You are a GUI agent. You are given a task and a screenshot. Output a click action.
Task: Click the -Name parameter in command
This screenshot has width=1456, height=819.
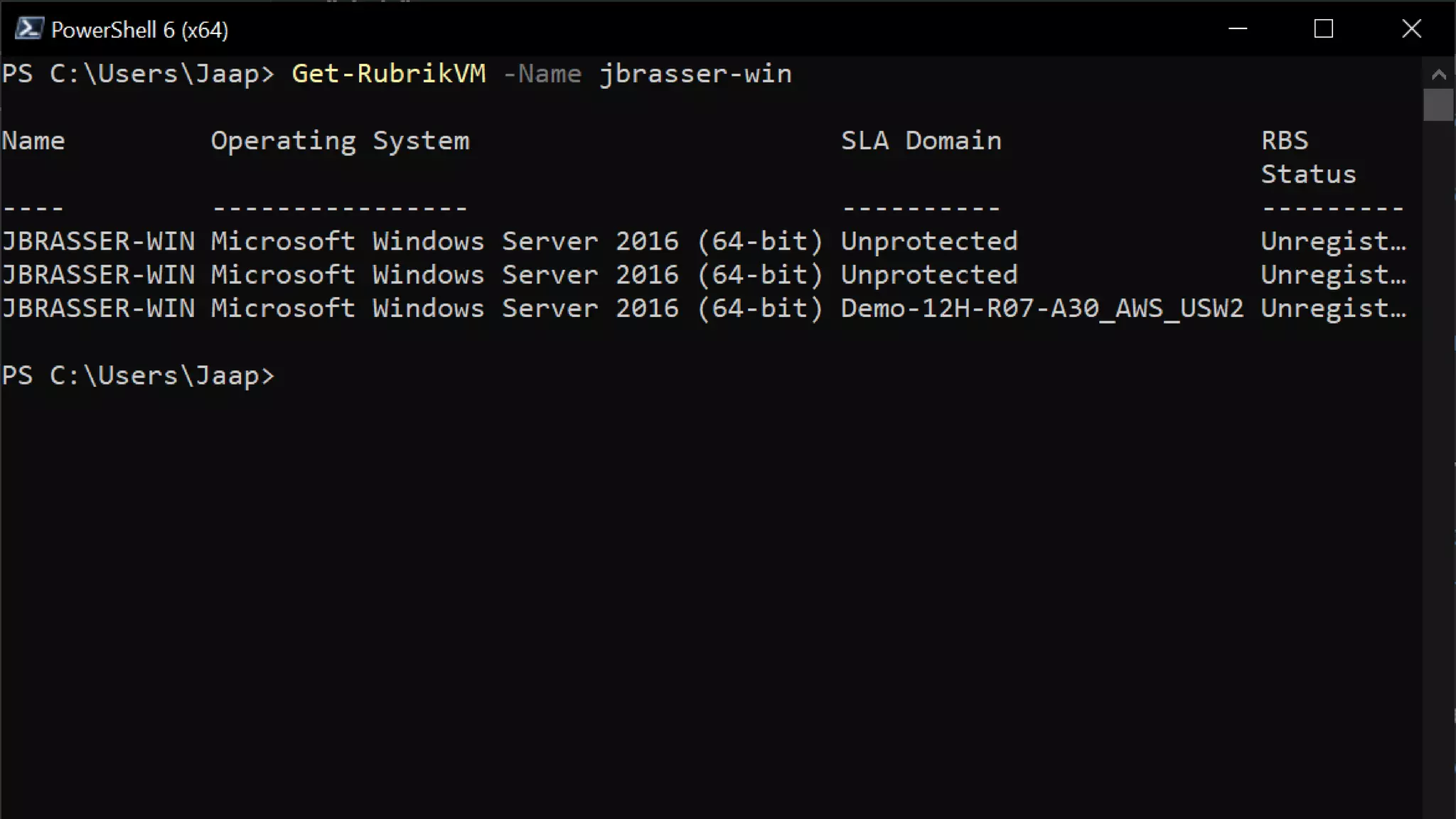coord(542,74)
